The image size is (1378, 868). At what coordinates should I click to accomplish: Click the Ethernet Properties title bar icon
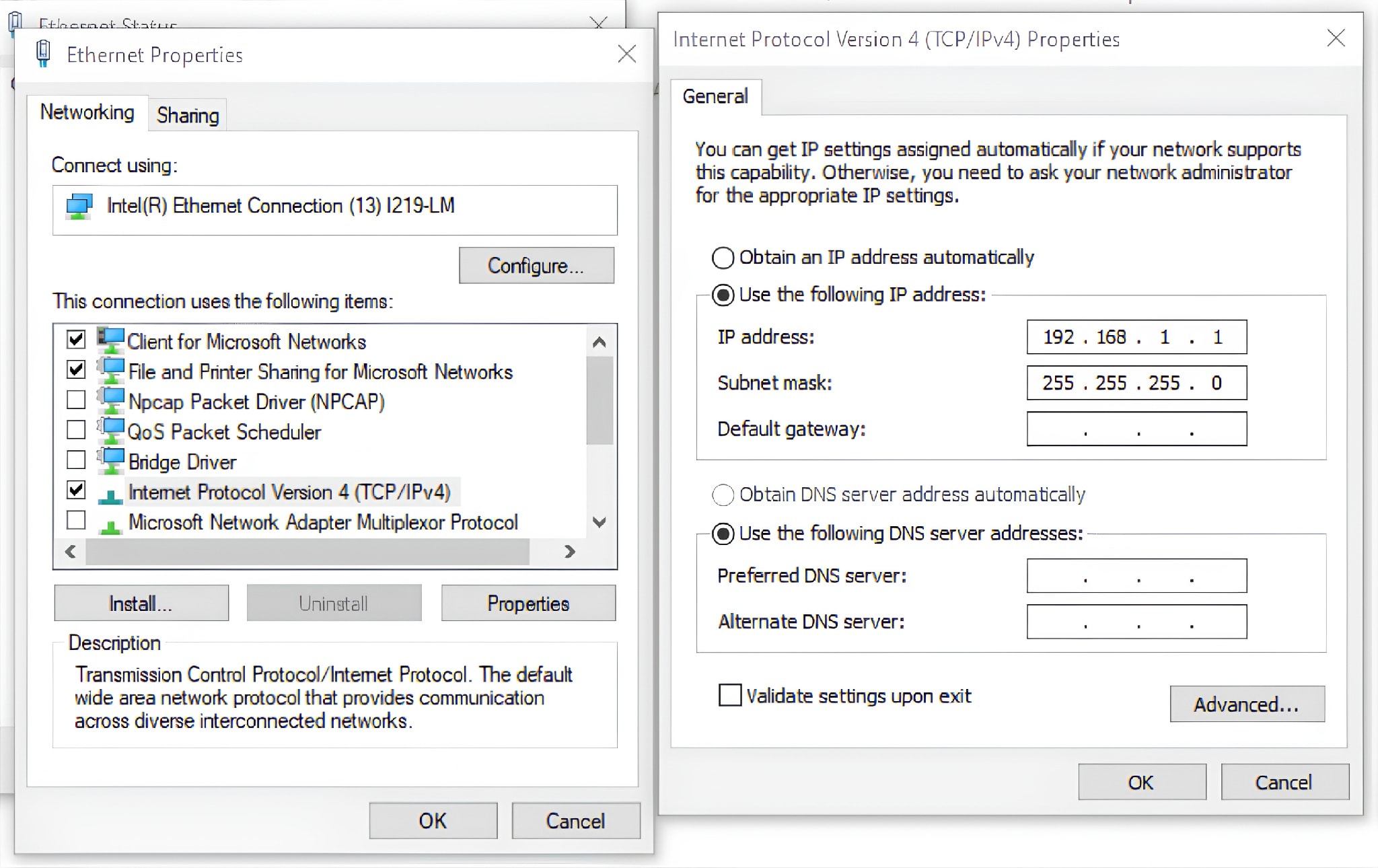coord(42,52)
